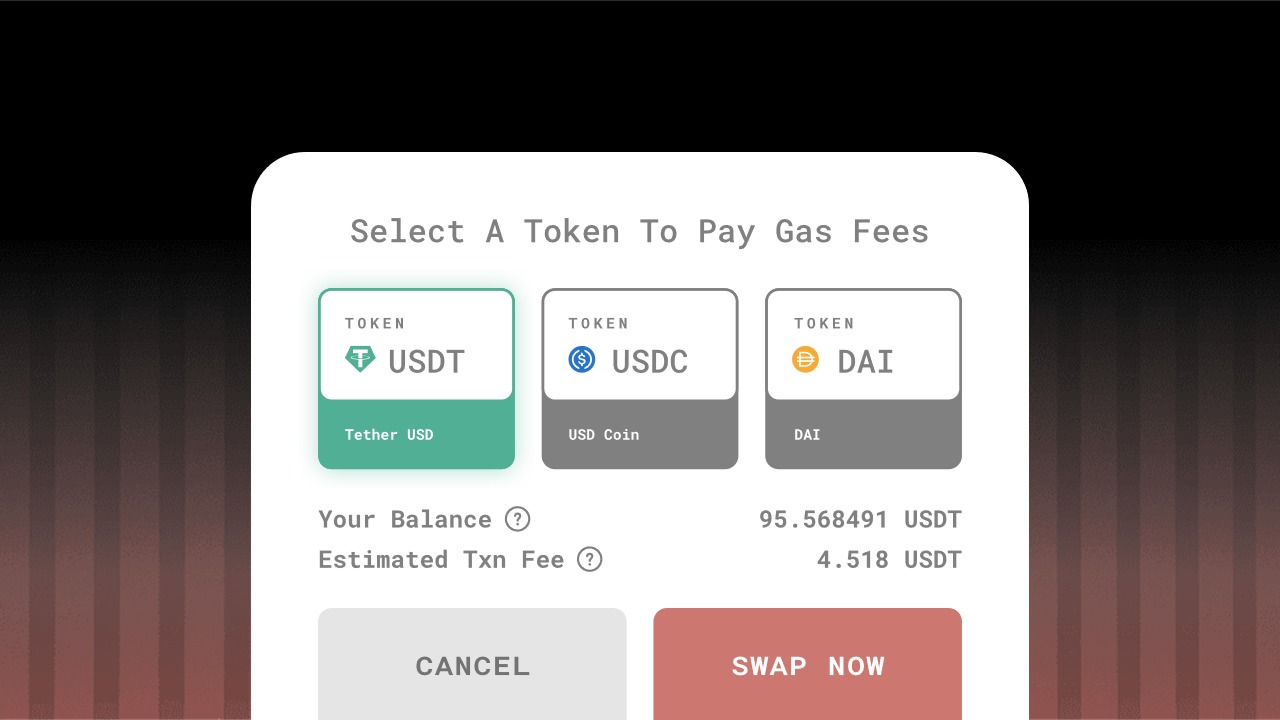This screenshot has width=1280, height=720.
Task: Click the dollar symbol icon in the USDC card
Action: click(x=581, y=360)
